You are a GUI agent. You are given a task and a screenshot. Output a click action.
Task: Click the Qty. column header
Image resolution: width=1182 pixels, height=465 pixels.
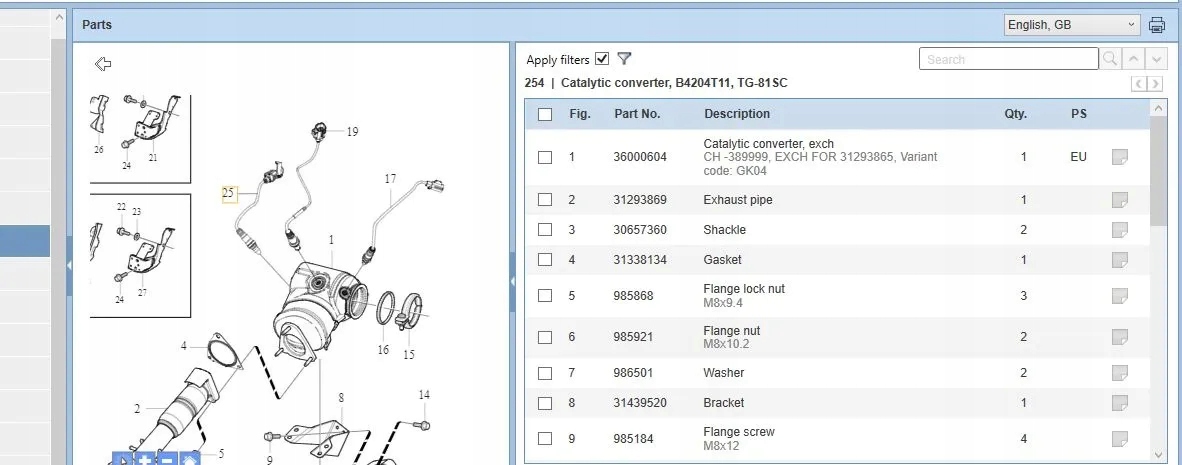pyautogui.click(x=1015, y=114)
